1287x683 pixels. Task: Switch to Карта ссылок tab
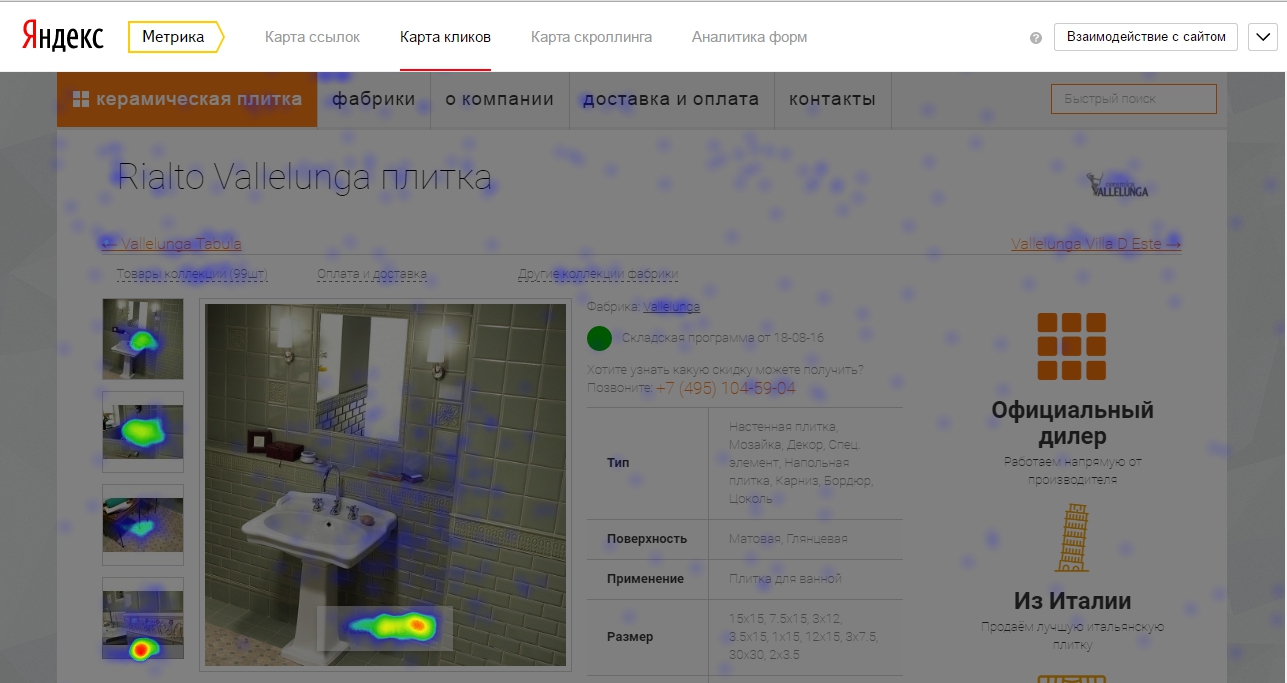pyautogui.click(x=312, y=37)
